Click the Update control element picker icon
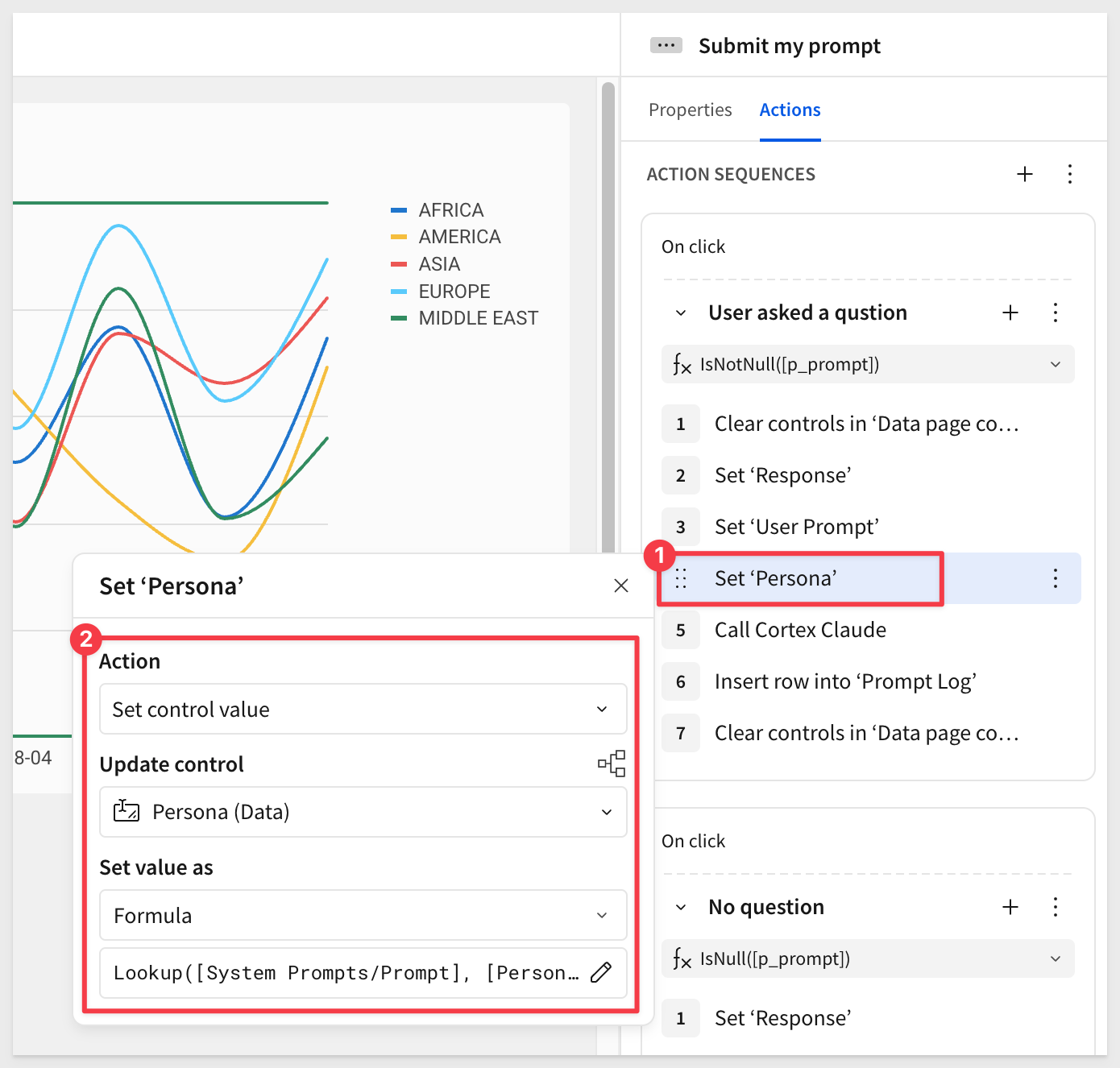The image size is (1120, 1068). pos(612,764)
